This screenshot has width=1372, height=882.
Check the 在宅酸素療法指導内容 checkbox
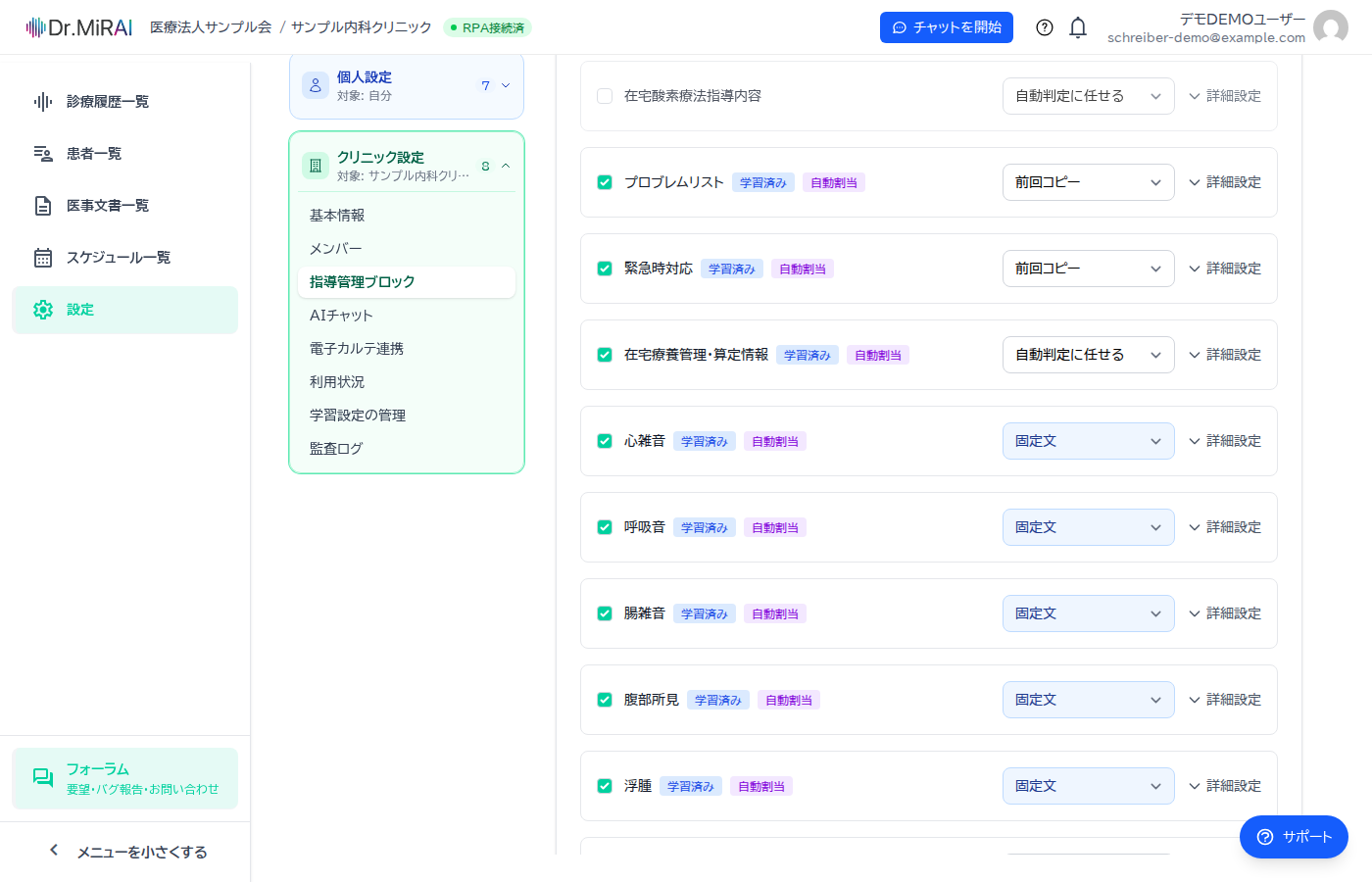click(605, 96)
